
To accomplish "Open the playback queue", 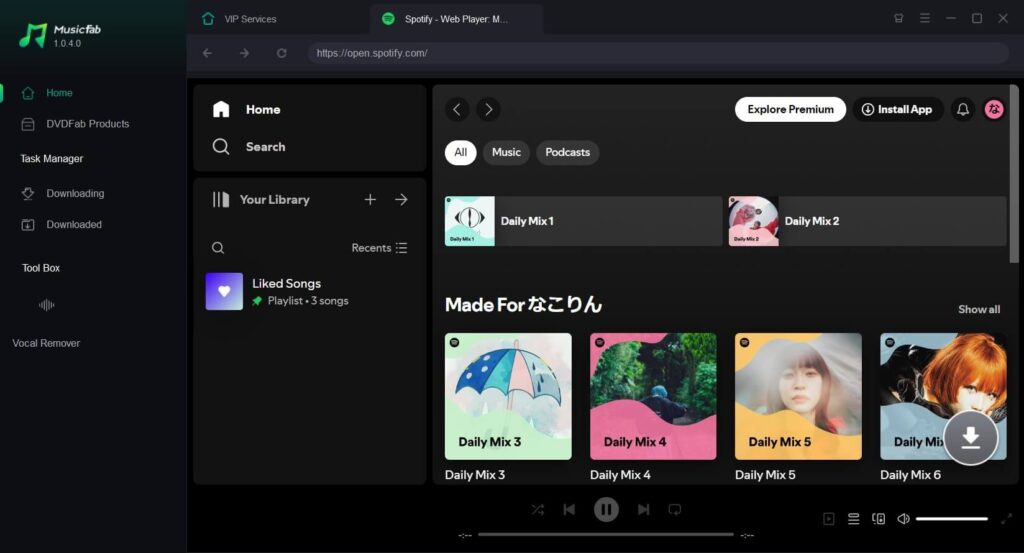I will tap(854, 519).
